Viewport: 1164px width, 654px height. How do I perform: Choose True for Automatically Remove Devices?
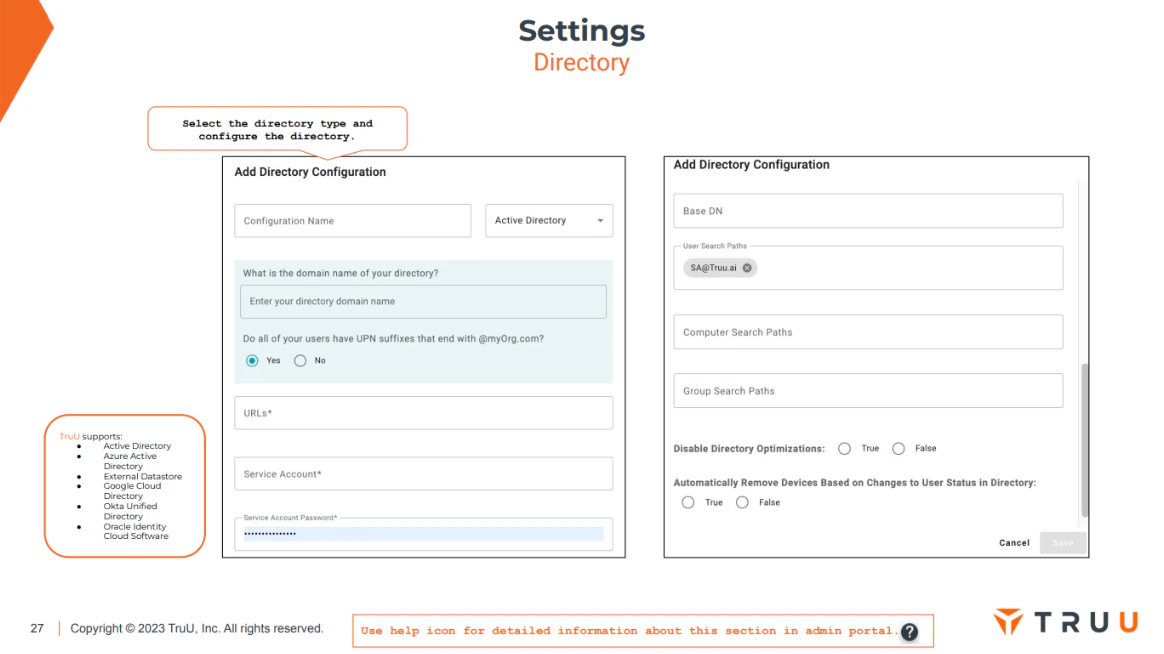(x=688, y=503)
